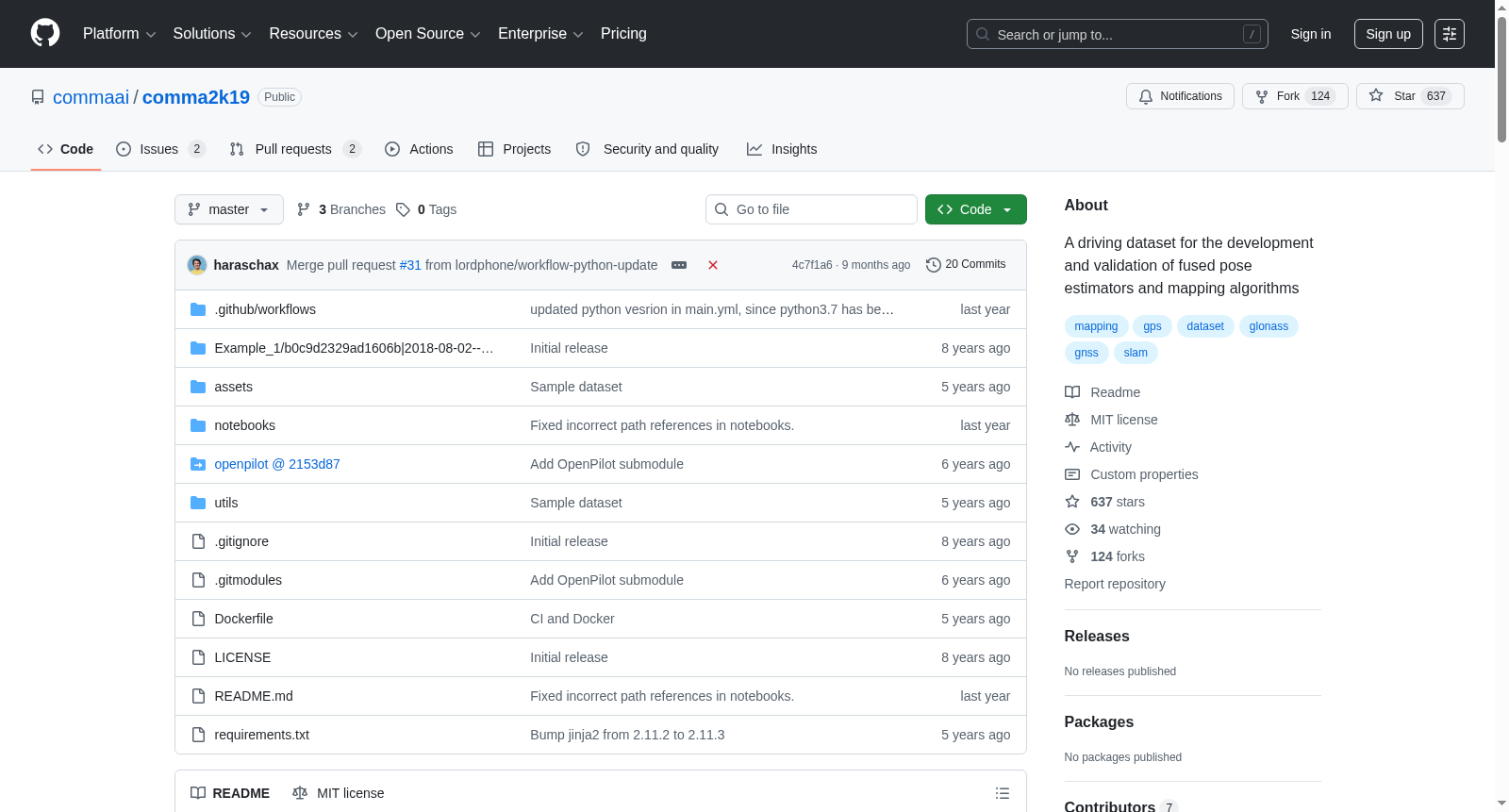The image size is (1509, 812).
Task: Click the folder icon for notebooks
Action: point(198,425)
